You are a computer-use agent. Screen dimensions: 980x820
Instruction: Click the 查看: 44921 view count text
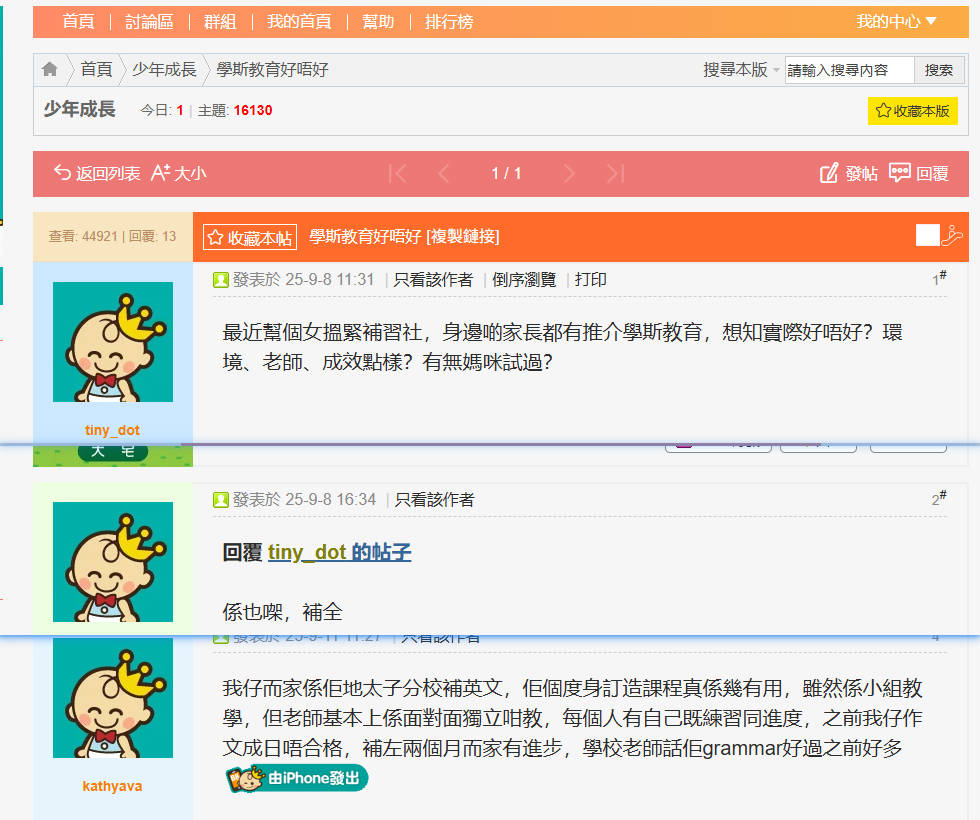pos(83,236)
